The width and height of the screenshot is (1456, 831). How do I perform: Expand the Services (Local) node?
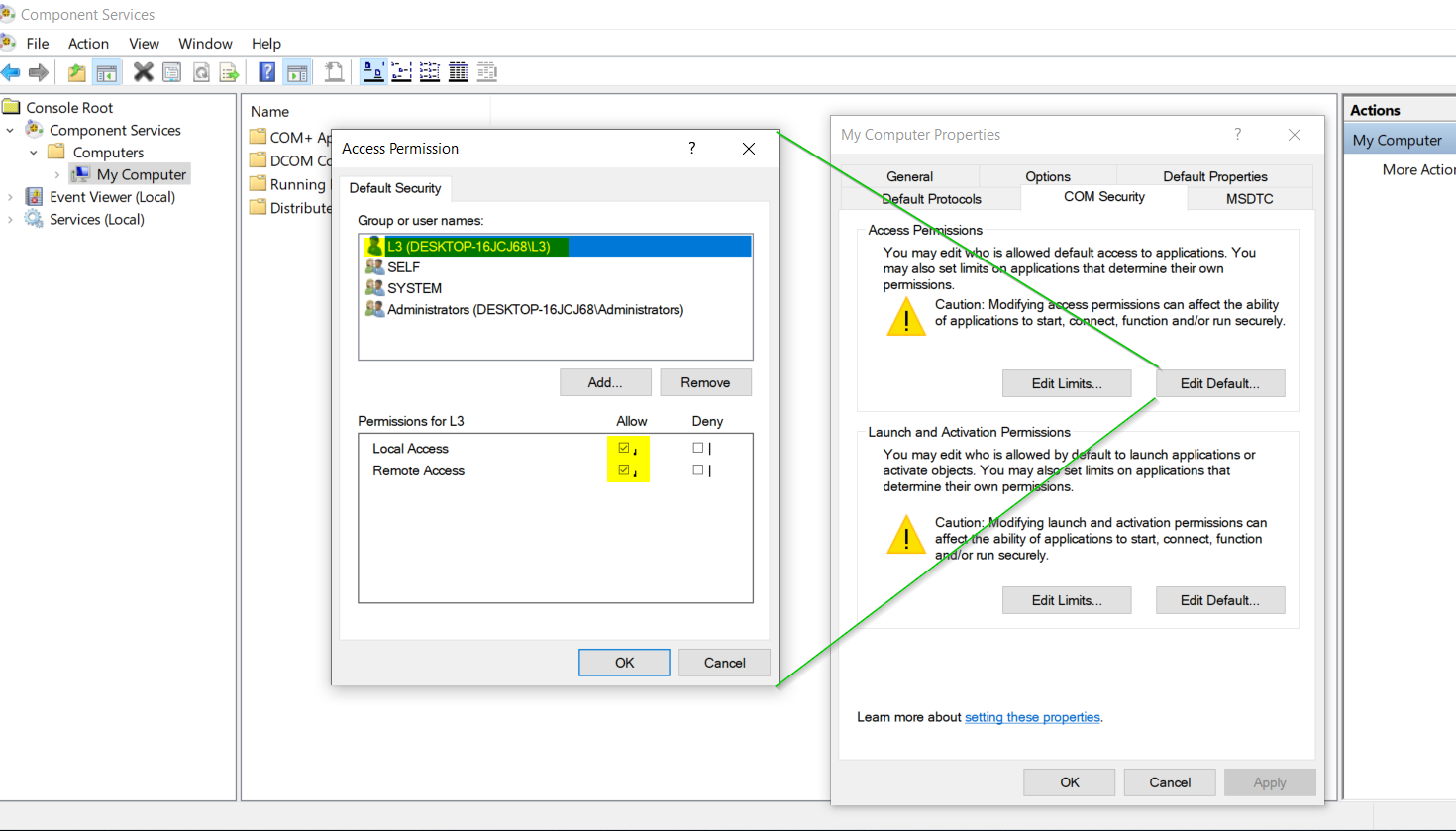tap(10, 220)
